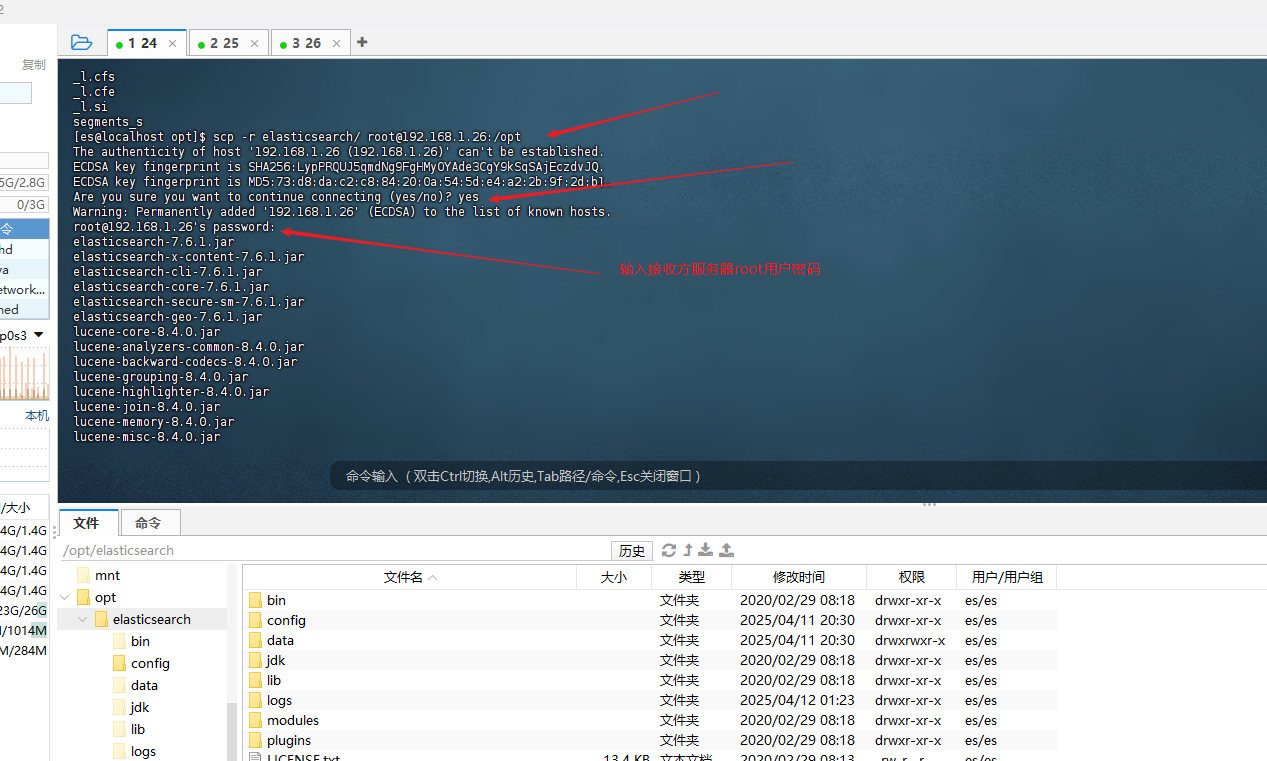This screenshot has width=1267, height=761.
Task: Click logs folder icon in file list
Action: (x=255, y=700)
